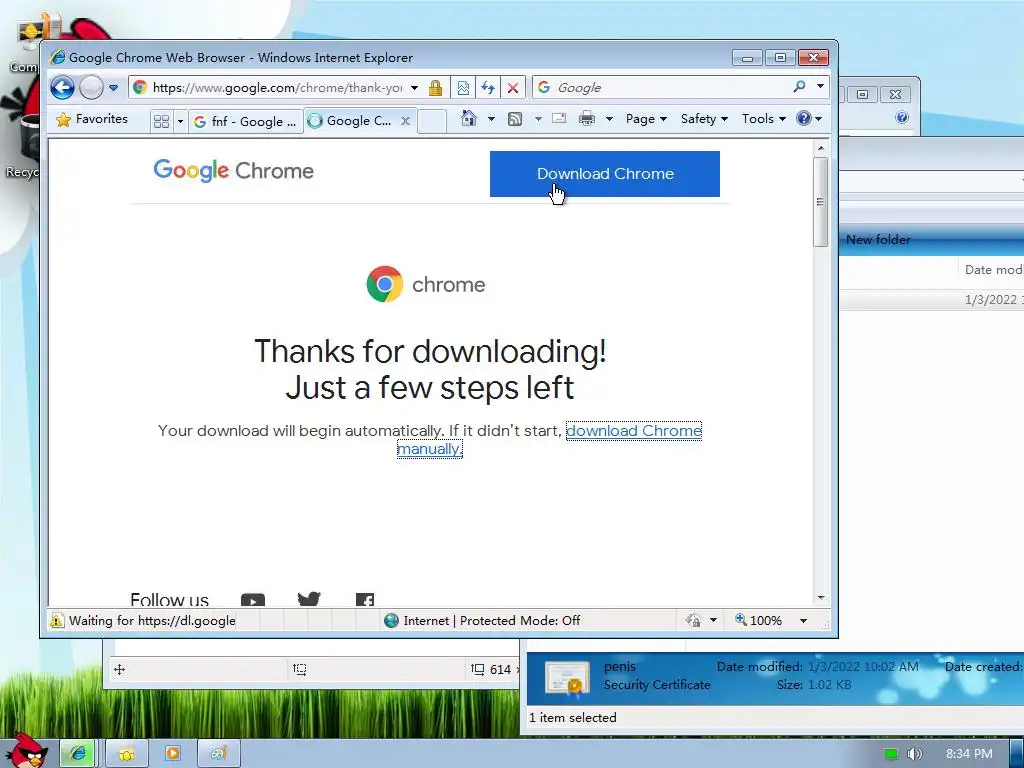Show Quick Tabs thumbnail grid
Viewport: 1024px width, 768px height.
[x=161, y=121]
